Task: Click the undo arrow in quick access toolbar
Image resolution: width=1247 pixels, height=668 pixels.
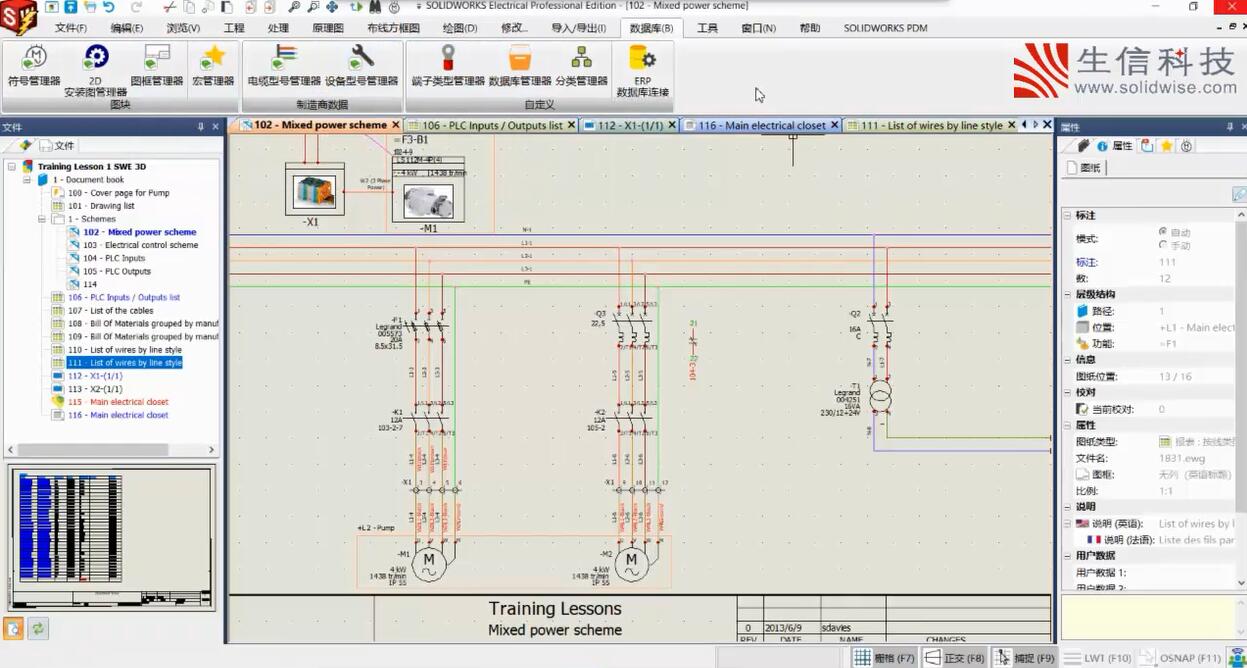Action: (x=108, y=7)
